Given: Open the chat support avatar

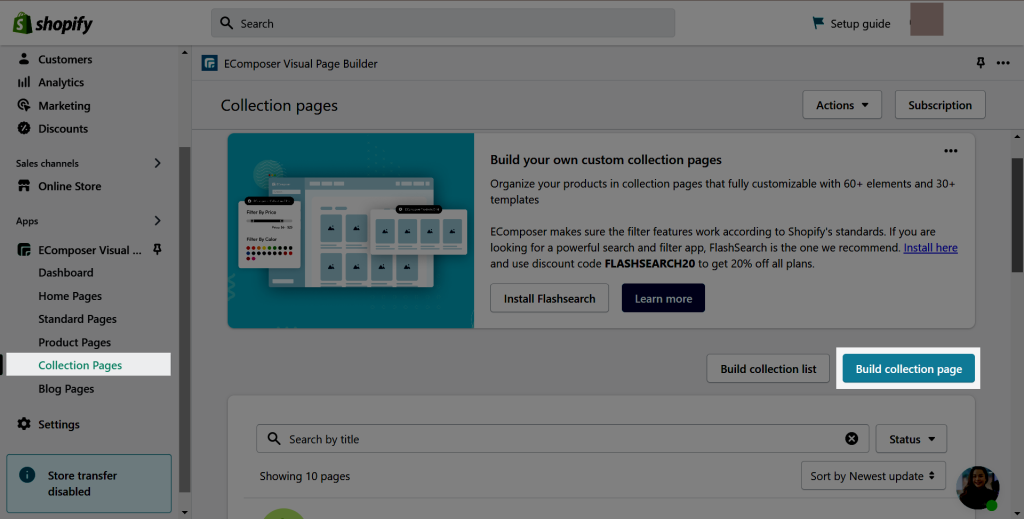Looking at the screenshot, I should point(978,488).
